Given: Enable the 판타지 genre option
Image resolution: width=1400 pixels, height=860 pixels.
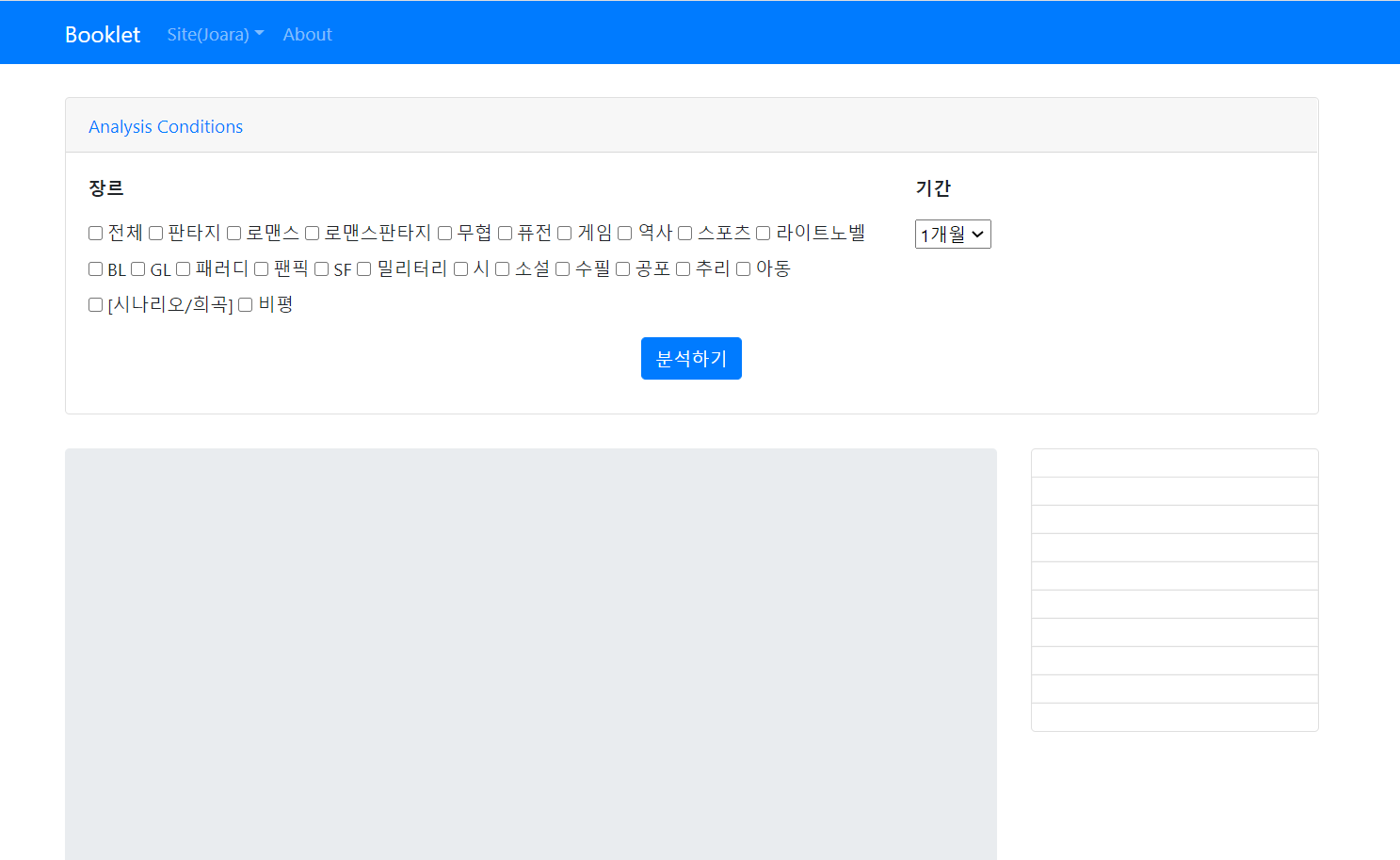Looking at the screenshot, I should pos(154,233).
